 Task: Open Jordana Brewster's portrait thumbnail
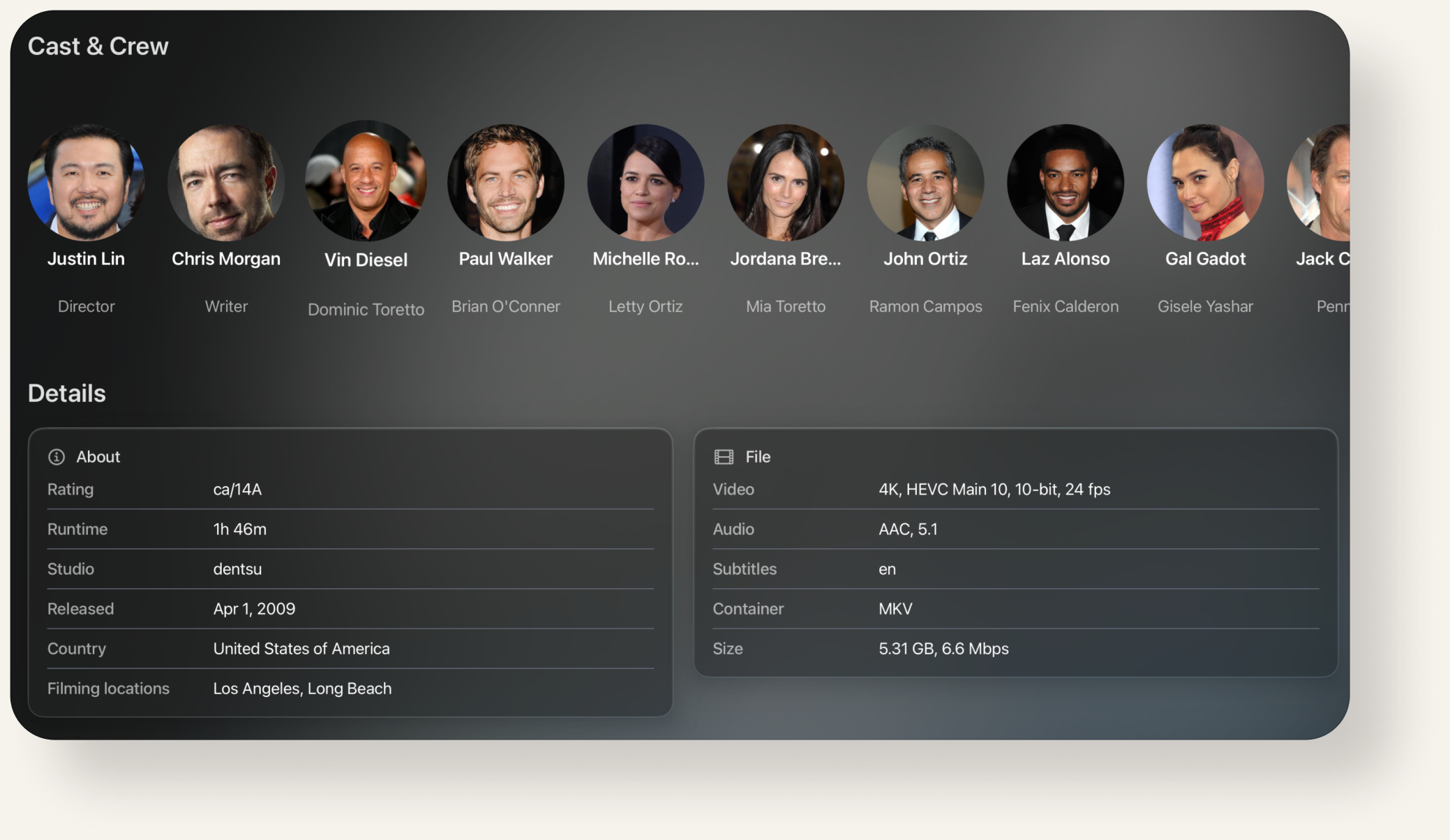click(786, 183)
